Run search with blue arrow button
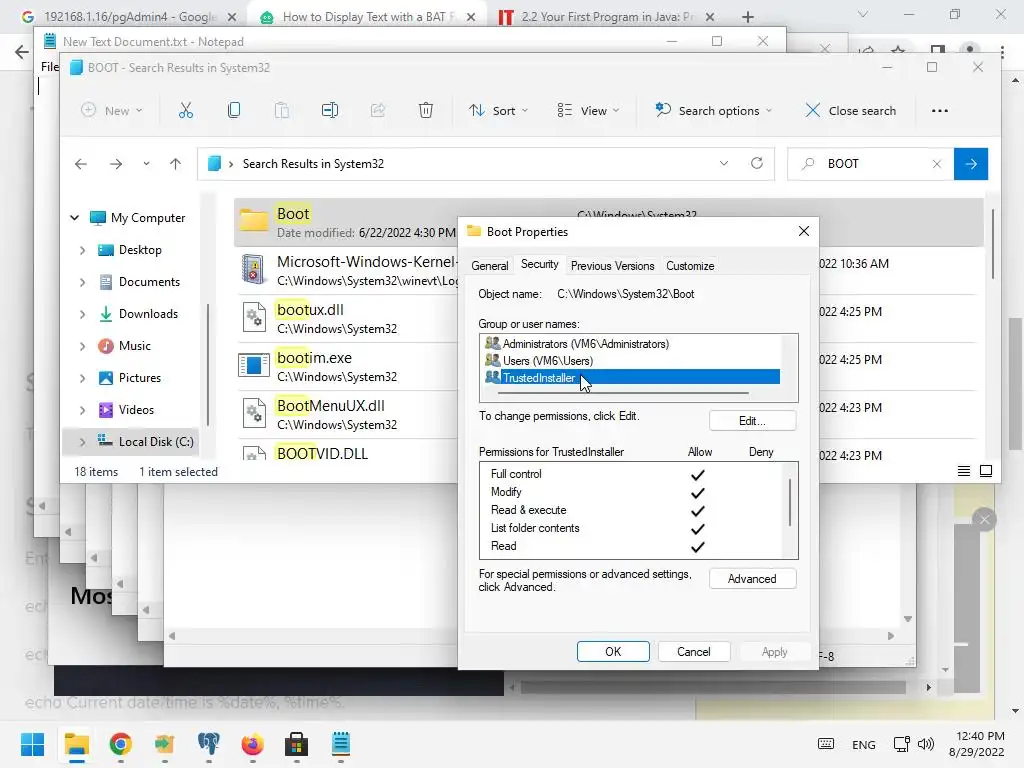Viewport: 1024px width, 768px height. 970,164
